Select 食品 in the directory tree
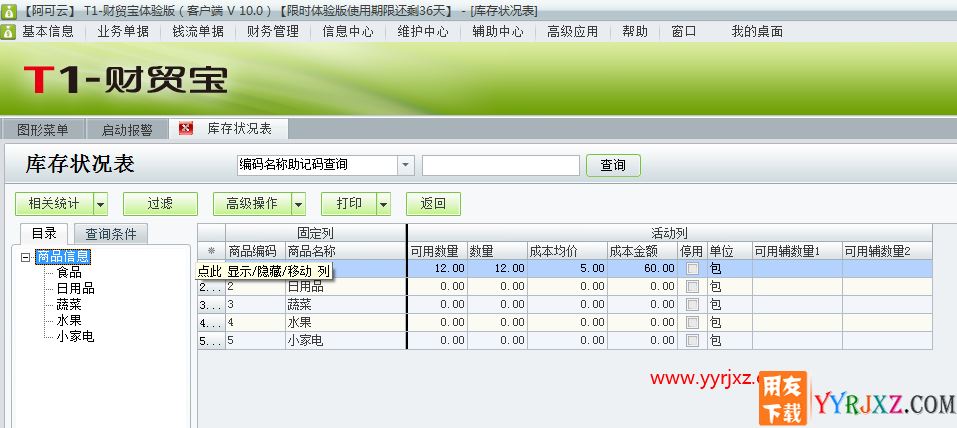 [x=69, y=272]
